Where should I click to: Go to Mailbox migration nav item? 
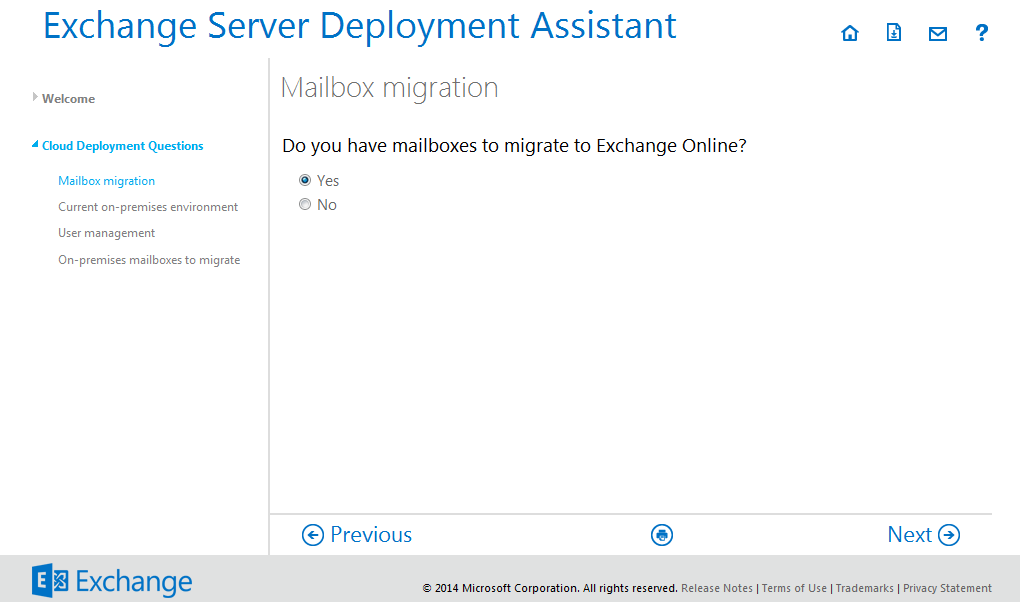(x=107, y=181)
